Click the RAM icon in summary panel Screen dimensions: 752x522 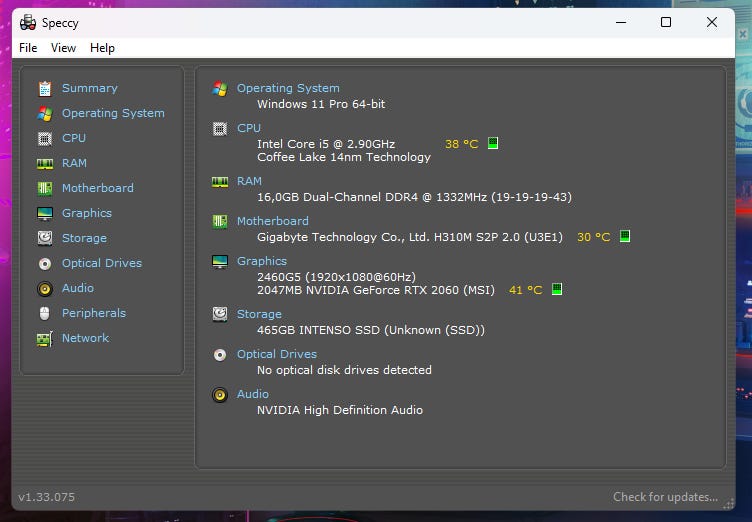[x=220, y=182]
